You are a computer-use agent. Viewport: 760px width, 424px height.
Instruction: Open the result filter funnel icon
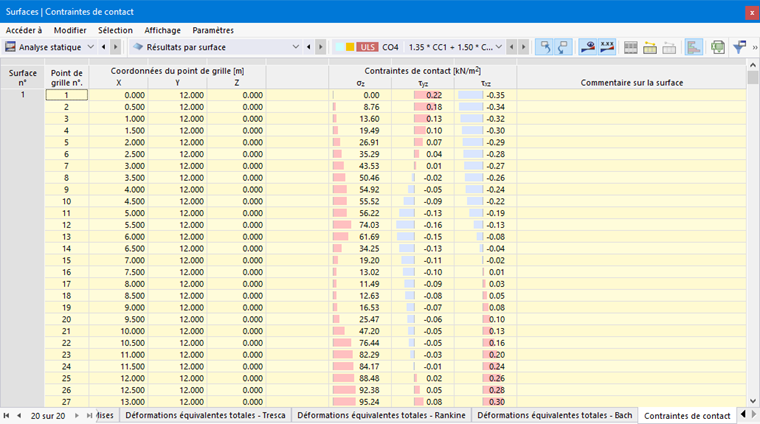740,47
